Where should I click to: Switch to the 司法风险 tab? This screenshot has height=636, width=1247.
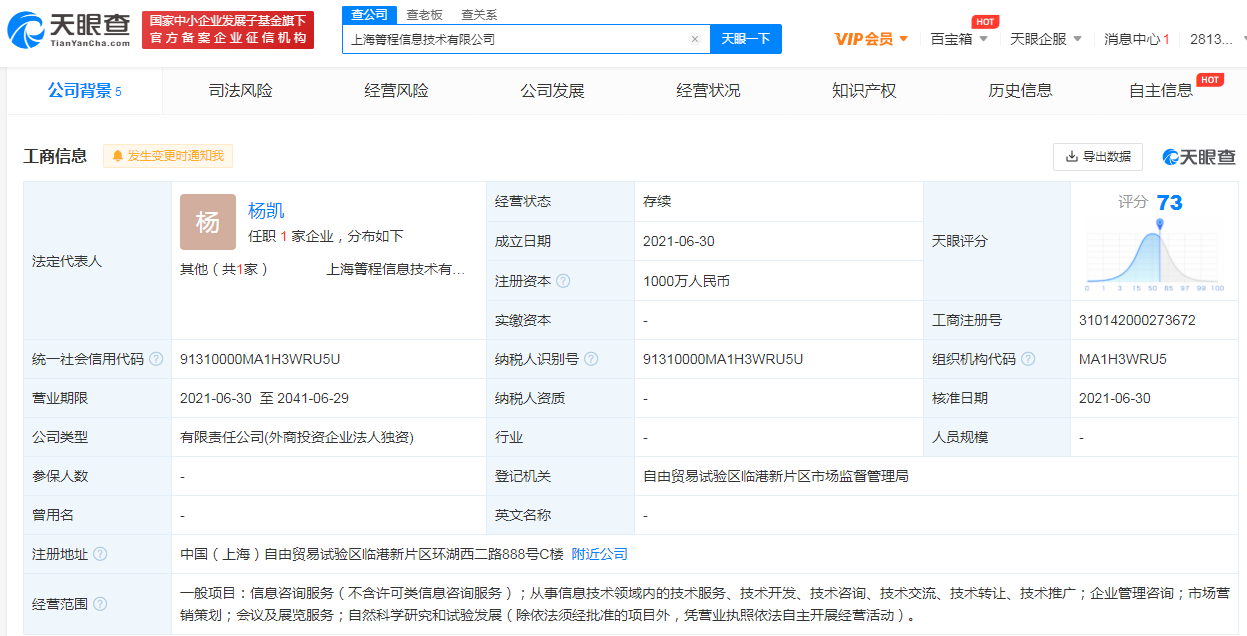coord(240,91)
